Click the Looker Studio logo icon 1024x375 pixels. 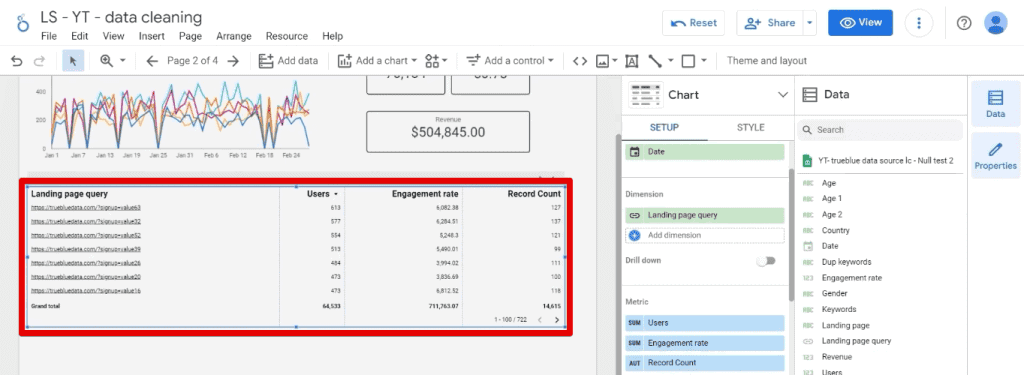[x=23, y=22]
